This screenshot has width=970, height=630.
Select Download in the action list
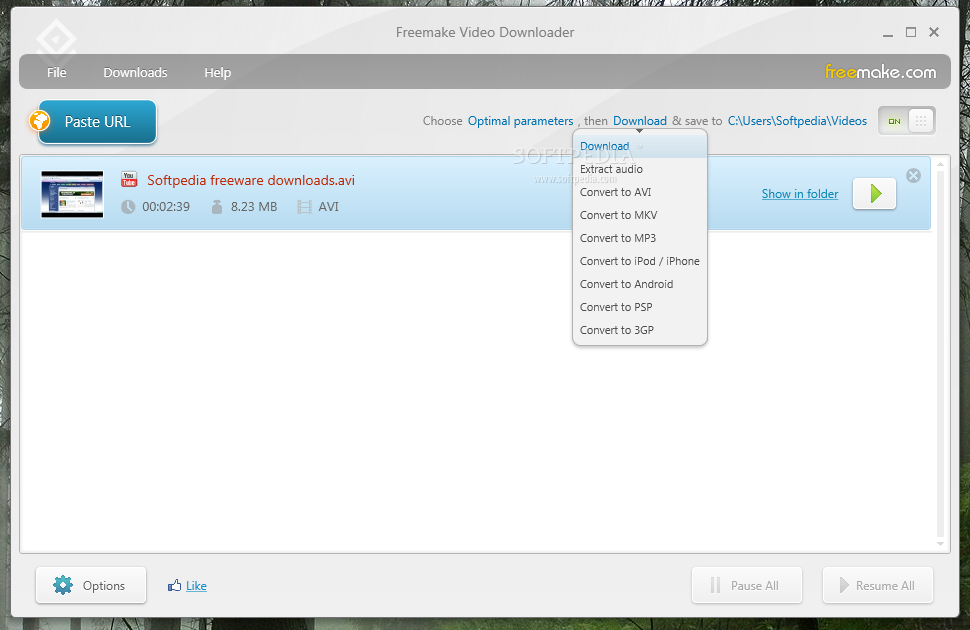640,146
